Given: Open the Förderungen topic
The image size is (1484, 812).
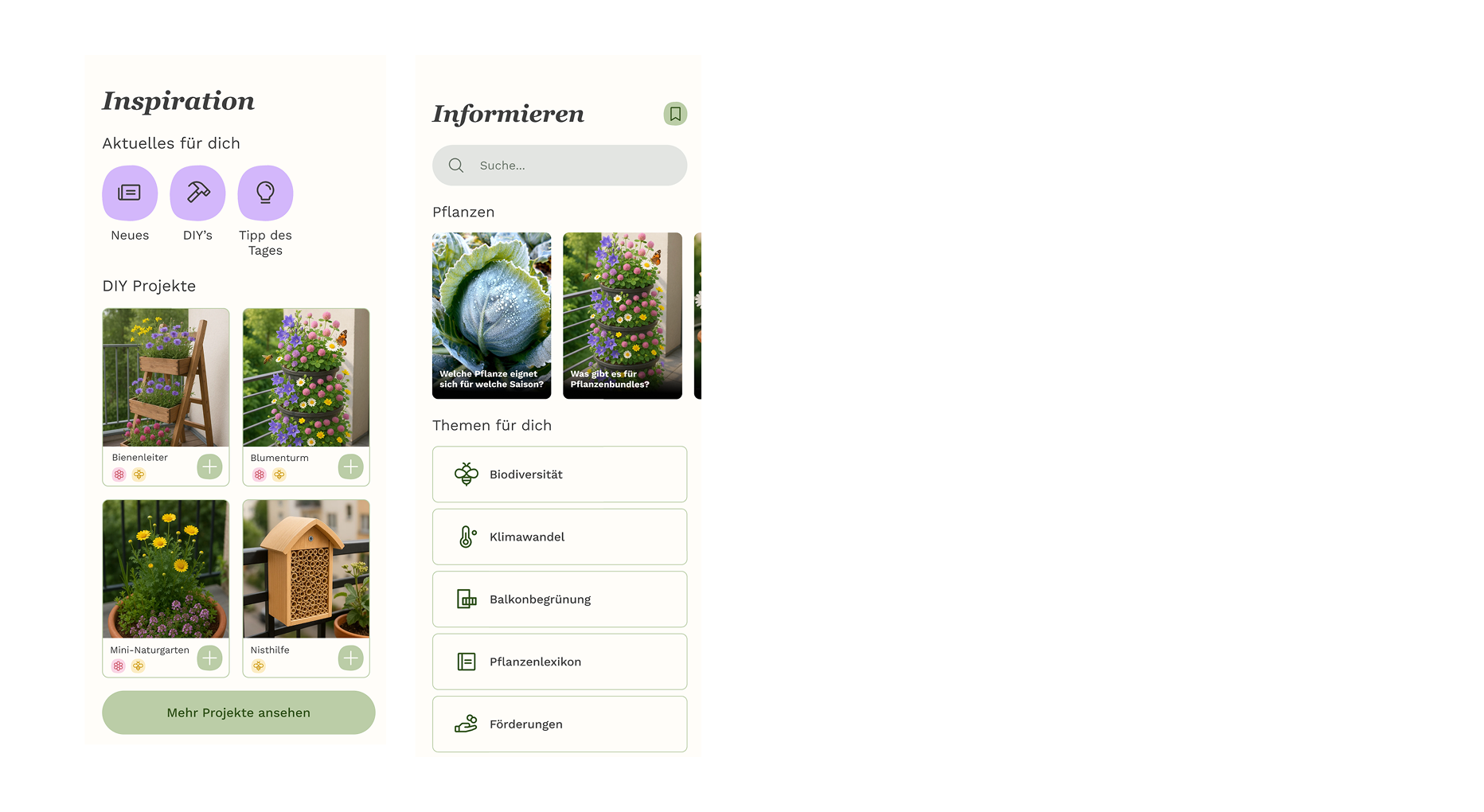Looking at the screenshot, I should 560,724.
